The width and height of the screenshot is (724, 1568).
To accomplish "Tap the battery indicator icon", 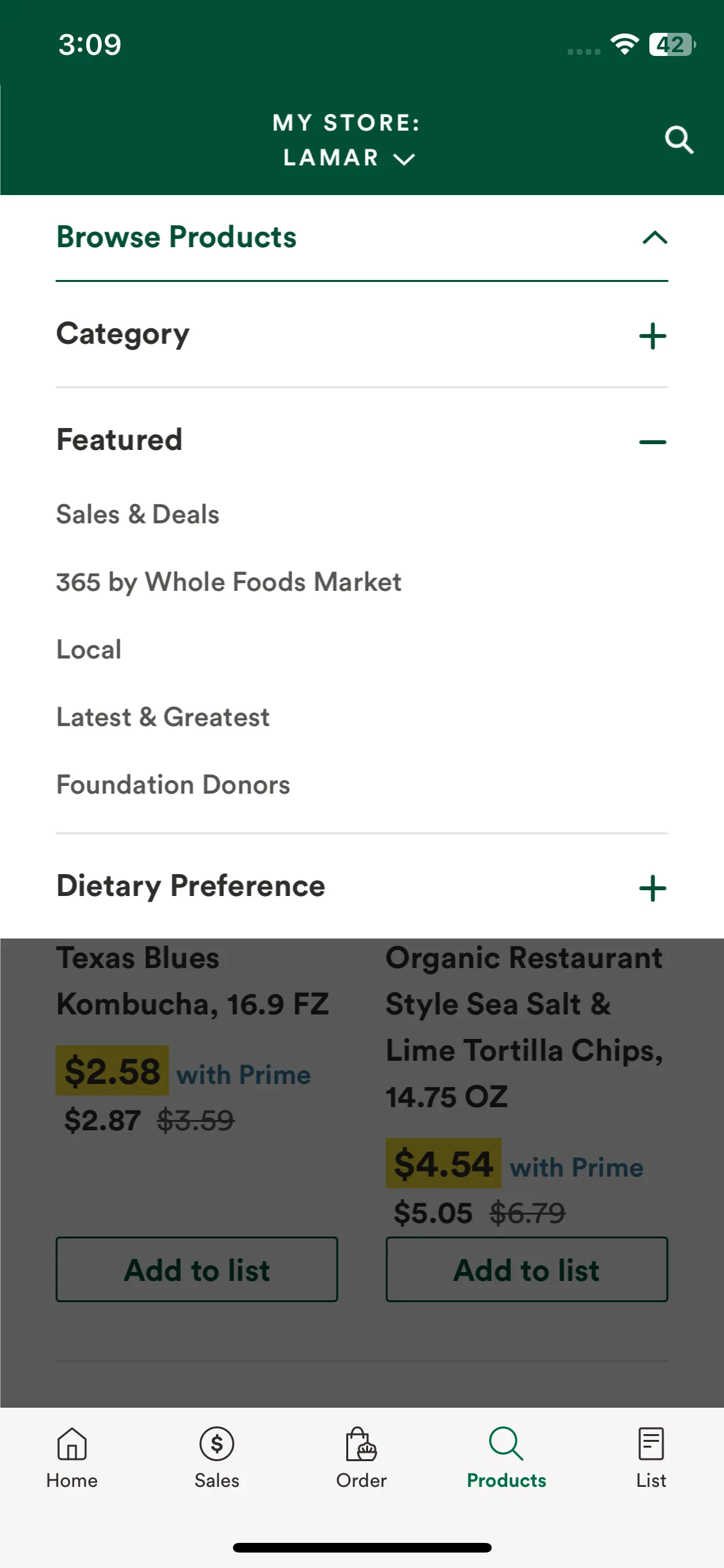I will pyautogui.click(x=672, y=44).
